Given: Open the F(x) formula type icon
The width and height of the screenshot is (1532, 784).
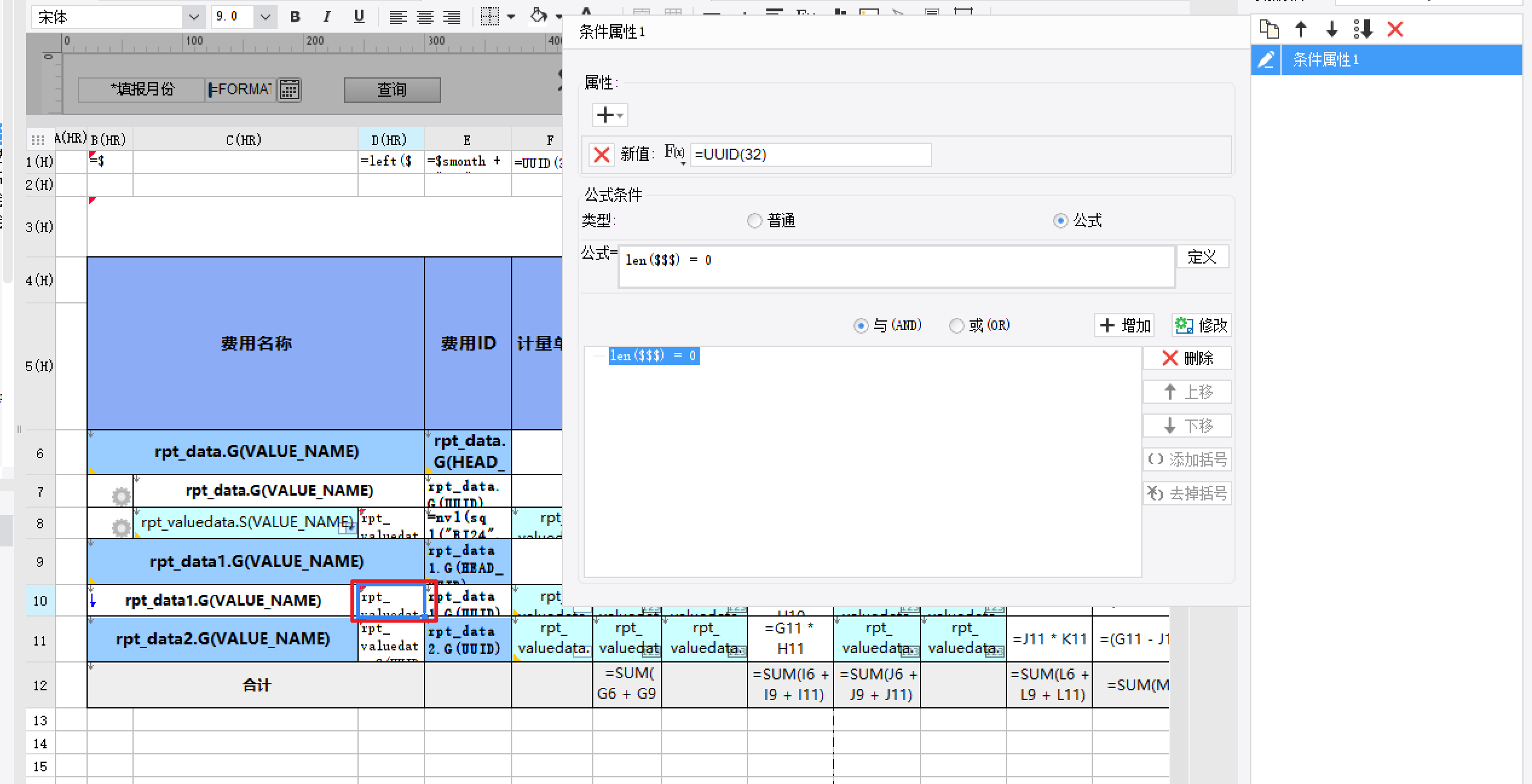Looking at the screenshot, I should point(674,153).
